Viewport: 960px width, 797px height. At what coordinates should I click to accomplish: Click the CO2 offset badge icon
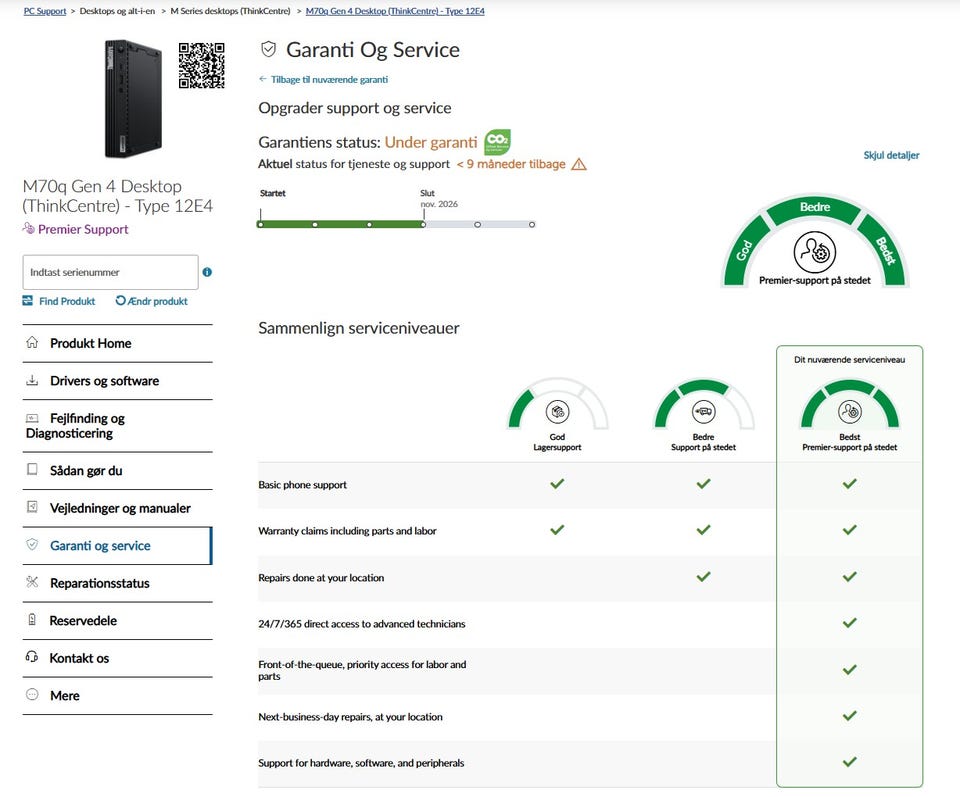497,142
